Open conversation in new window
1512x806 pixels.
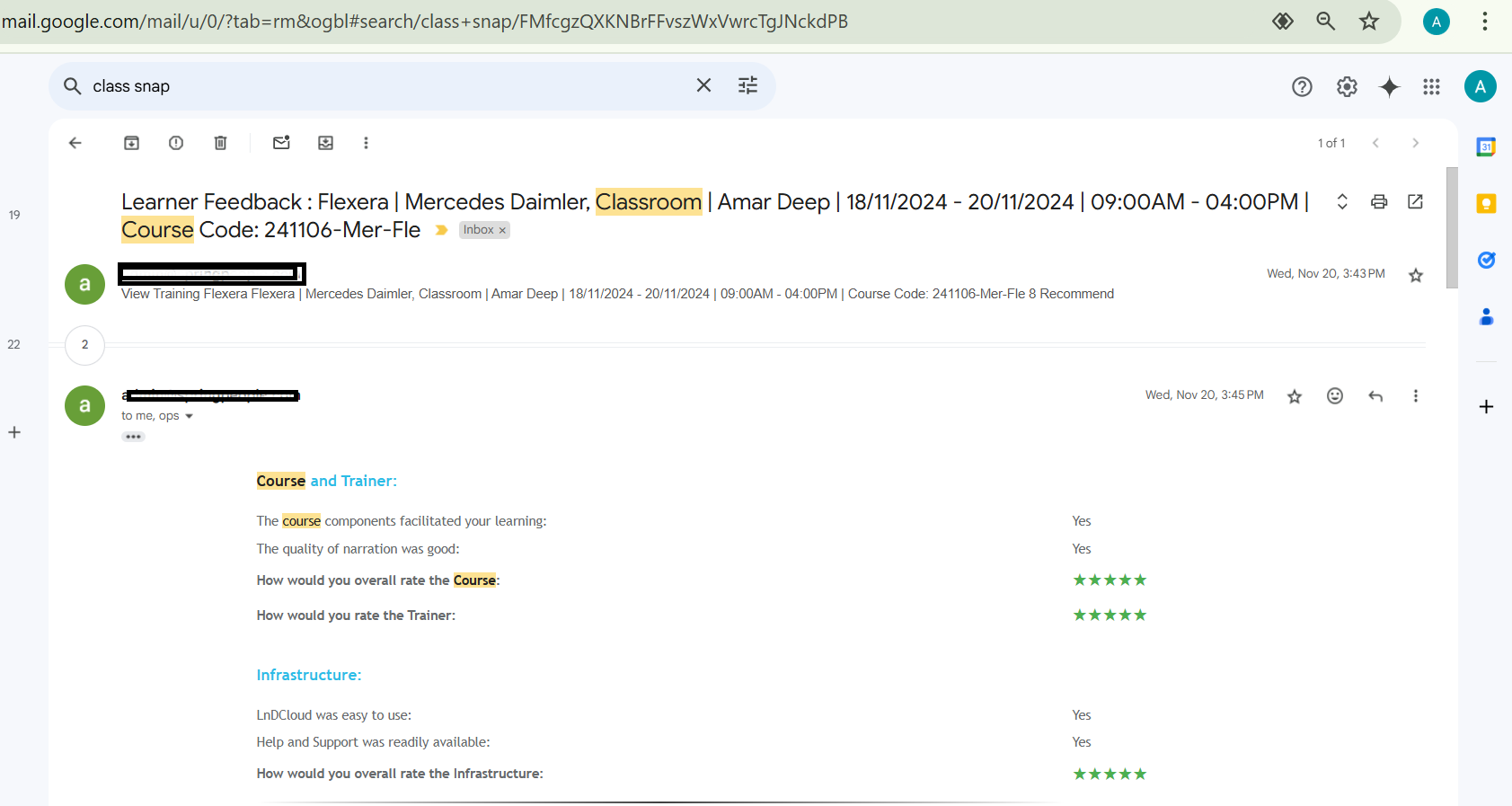coord(1415,201)
